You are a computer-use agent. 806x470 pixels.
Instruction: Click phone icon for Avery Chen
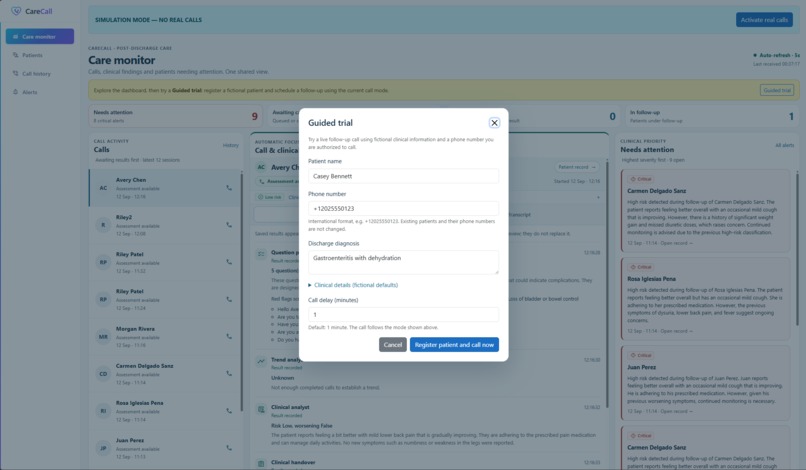pos(229,188)
